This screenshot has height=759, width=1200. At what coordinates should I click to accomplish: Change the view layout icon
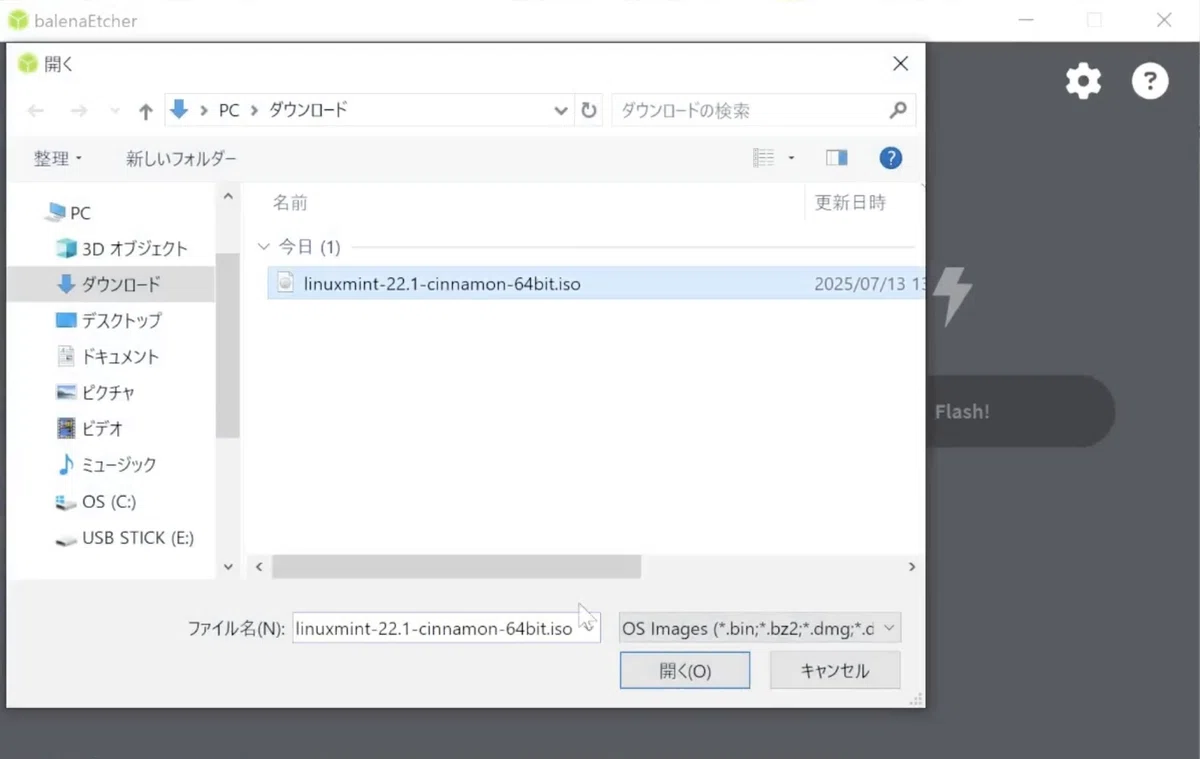764,158
